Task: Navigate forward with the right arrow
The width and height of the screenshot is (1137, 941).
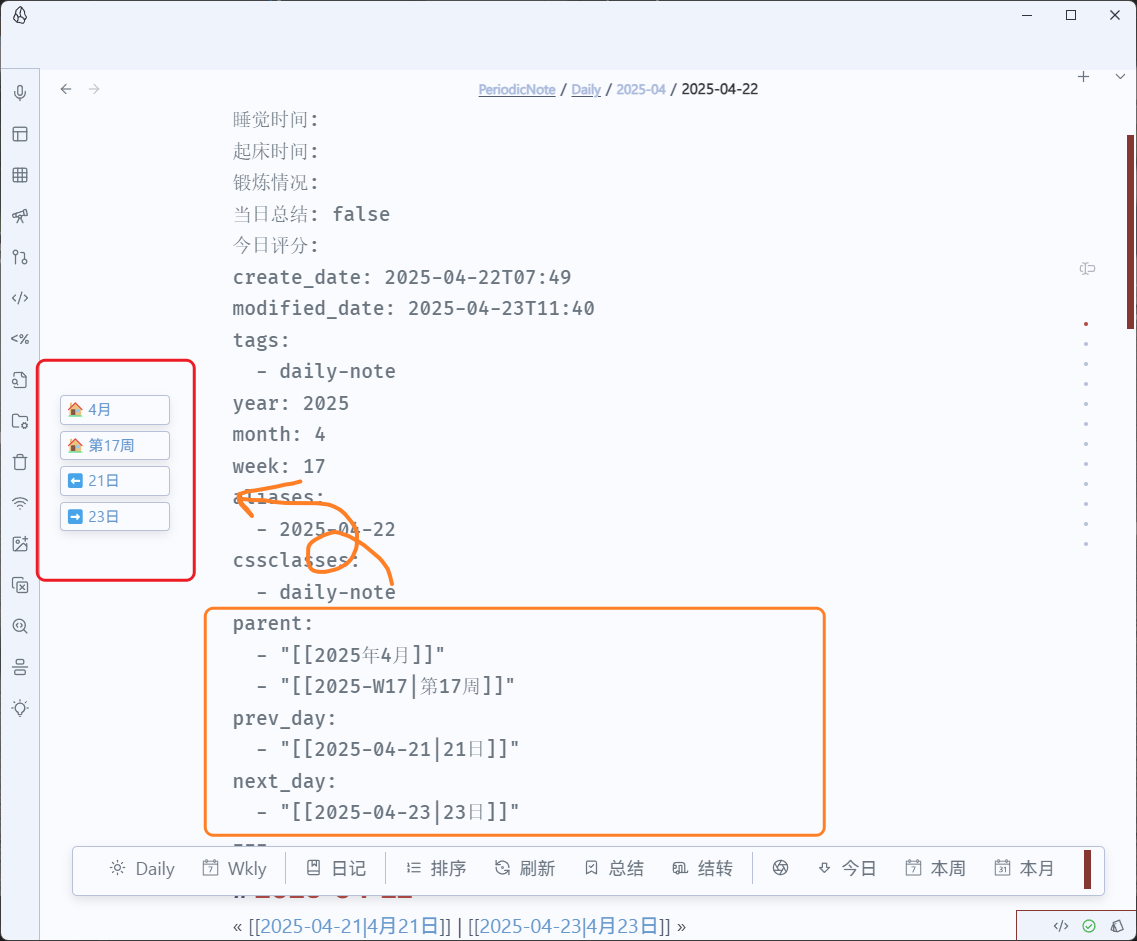Action: [94, 89]
